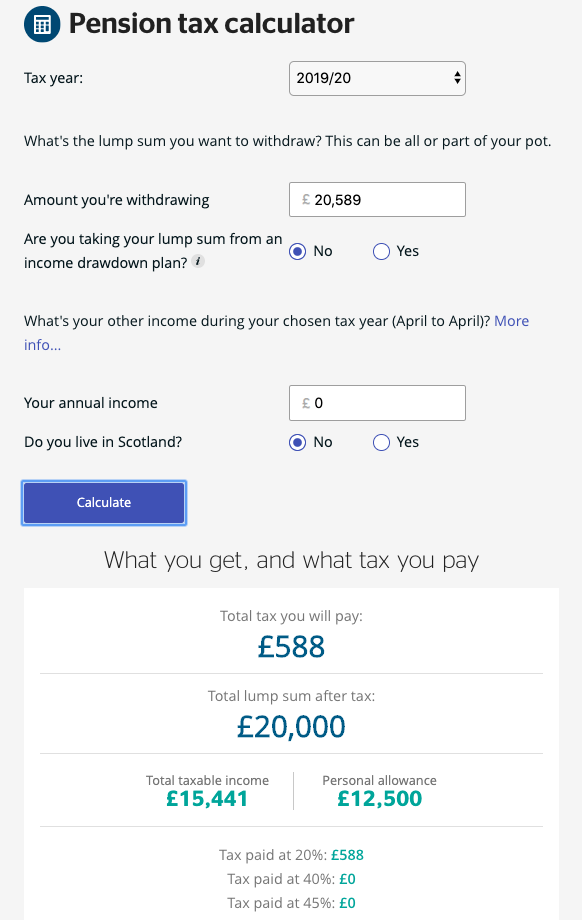Viewport: 582px width, 920px height.
Task: Click the Your annual income input field
Action: pos(377,402)
